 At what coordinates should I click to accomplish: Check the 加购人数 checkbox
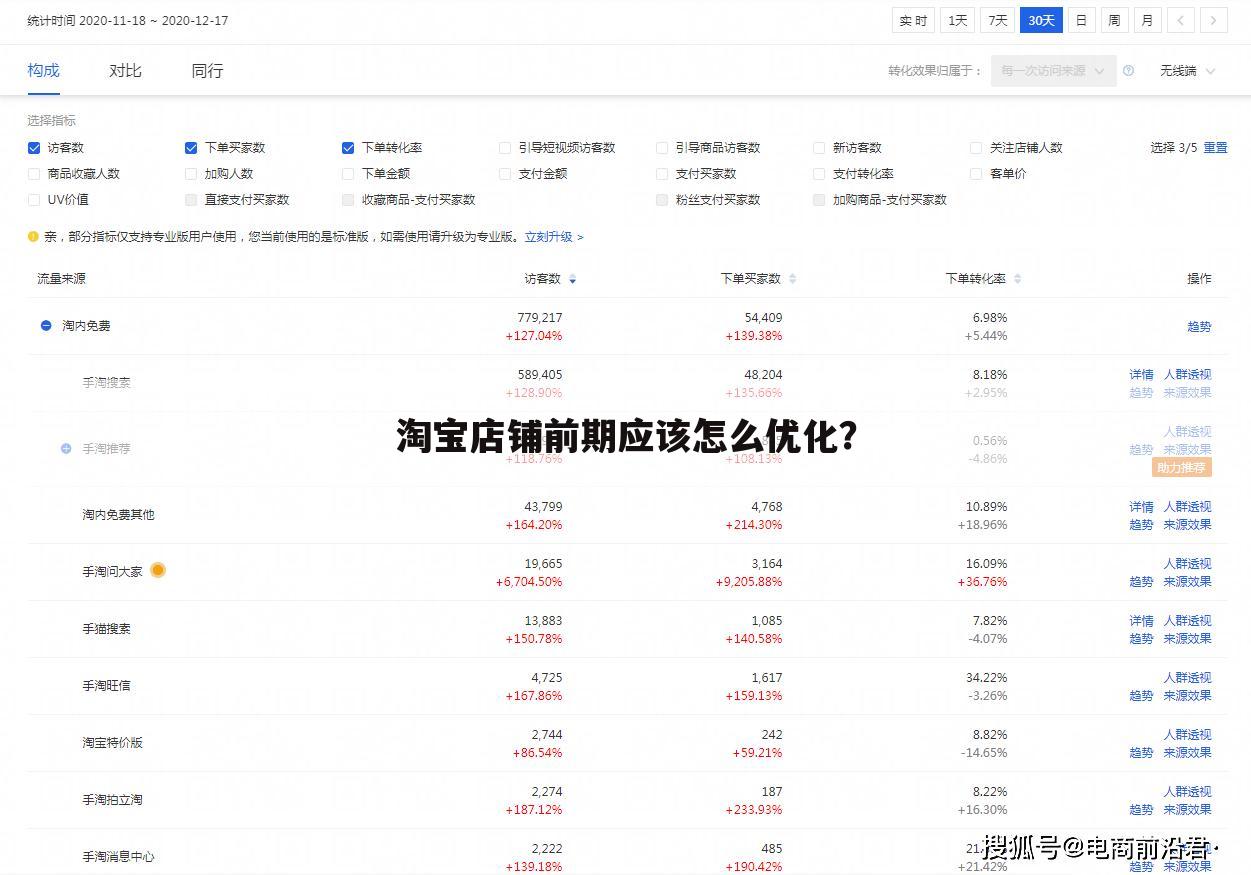point(191,174)
